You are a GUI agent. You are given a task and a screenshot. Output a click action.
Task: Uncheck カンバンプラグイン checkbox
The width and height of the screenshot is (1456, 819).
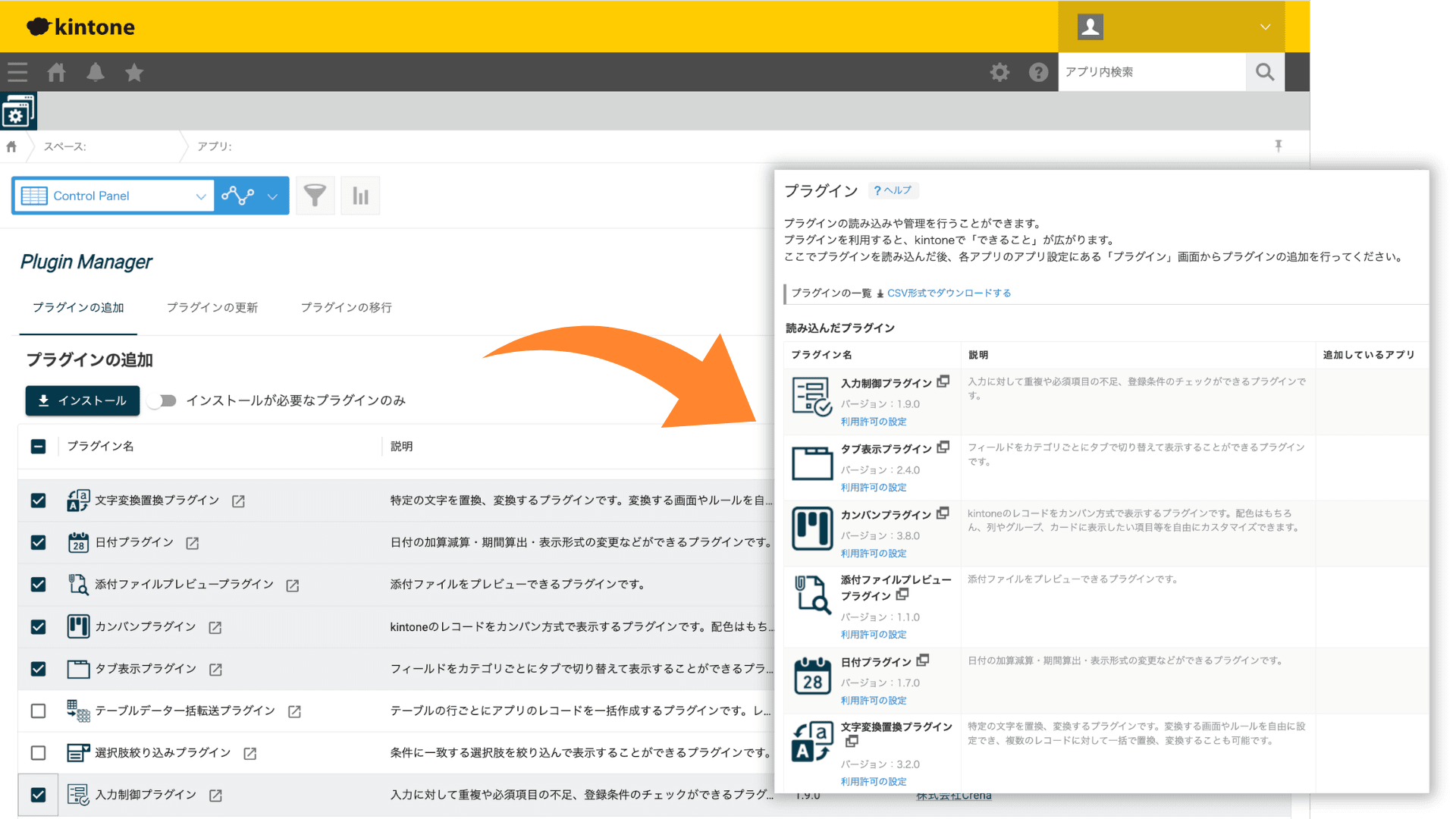[38, 627]
